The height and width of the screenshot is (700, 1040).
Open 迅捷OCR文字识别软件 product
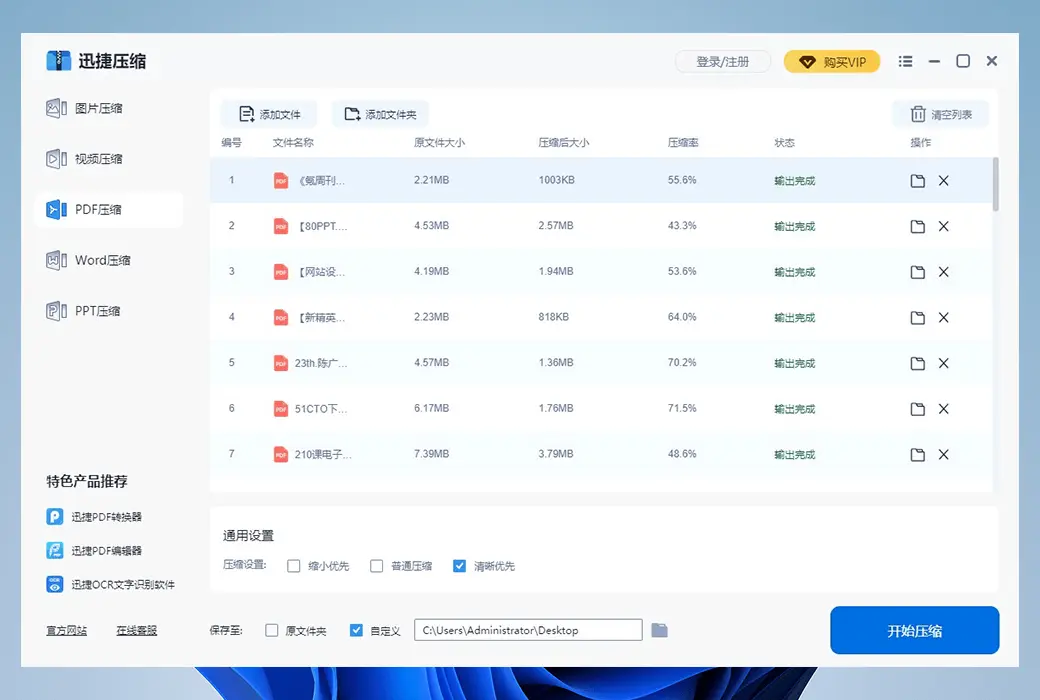click(111, 585)
